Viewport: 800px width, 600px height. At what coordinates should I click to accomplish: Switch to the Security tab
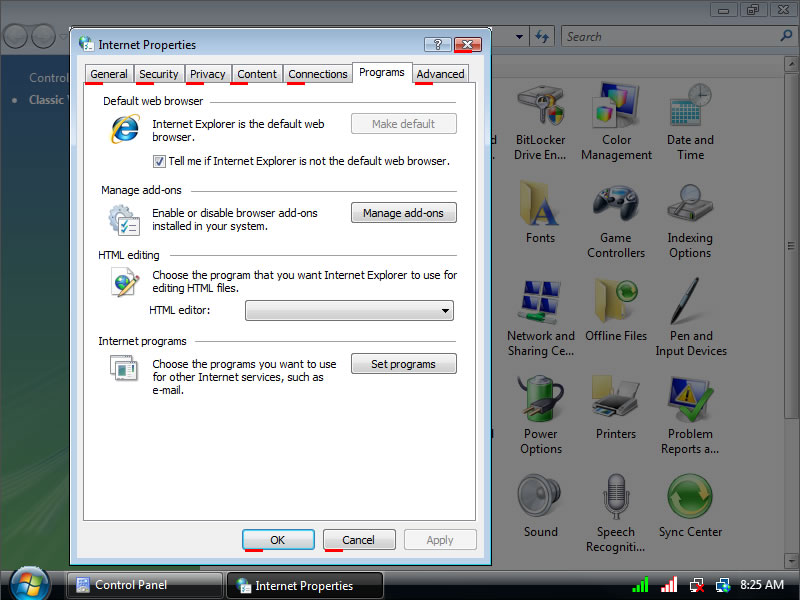pyautogui.click(x=159, y=74)
